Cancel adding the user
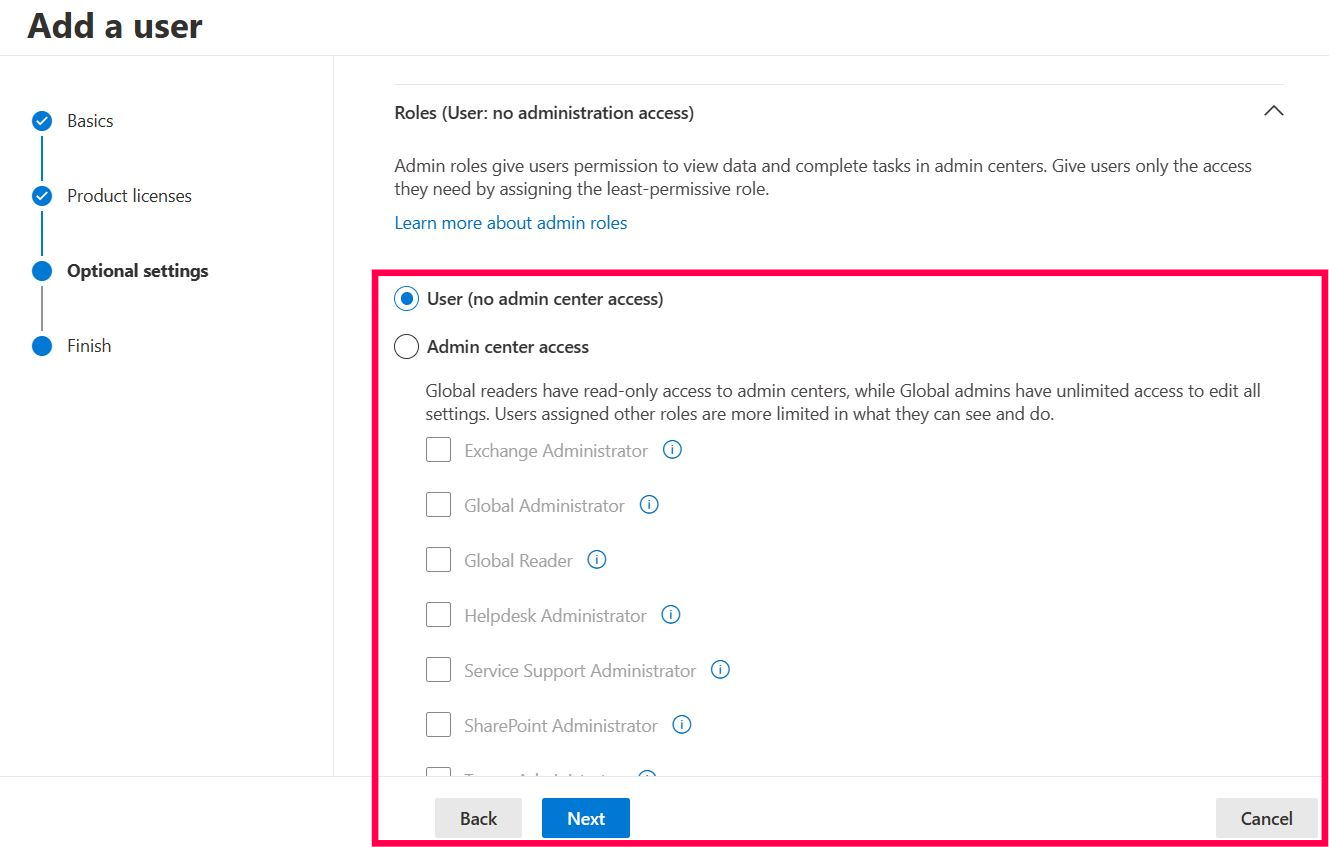Viewport: 1329px width, 855px height. 1266,818
